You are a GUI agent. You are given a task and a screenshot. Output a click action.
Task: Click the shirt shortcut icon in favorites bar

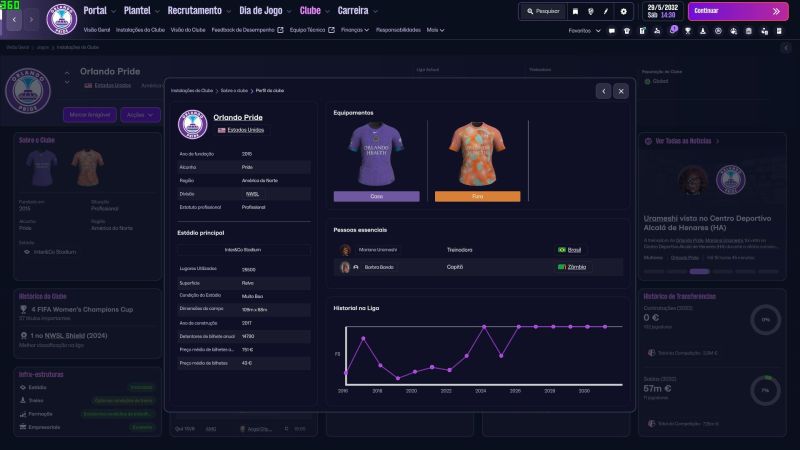(x=627, y=31)
